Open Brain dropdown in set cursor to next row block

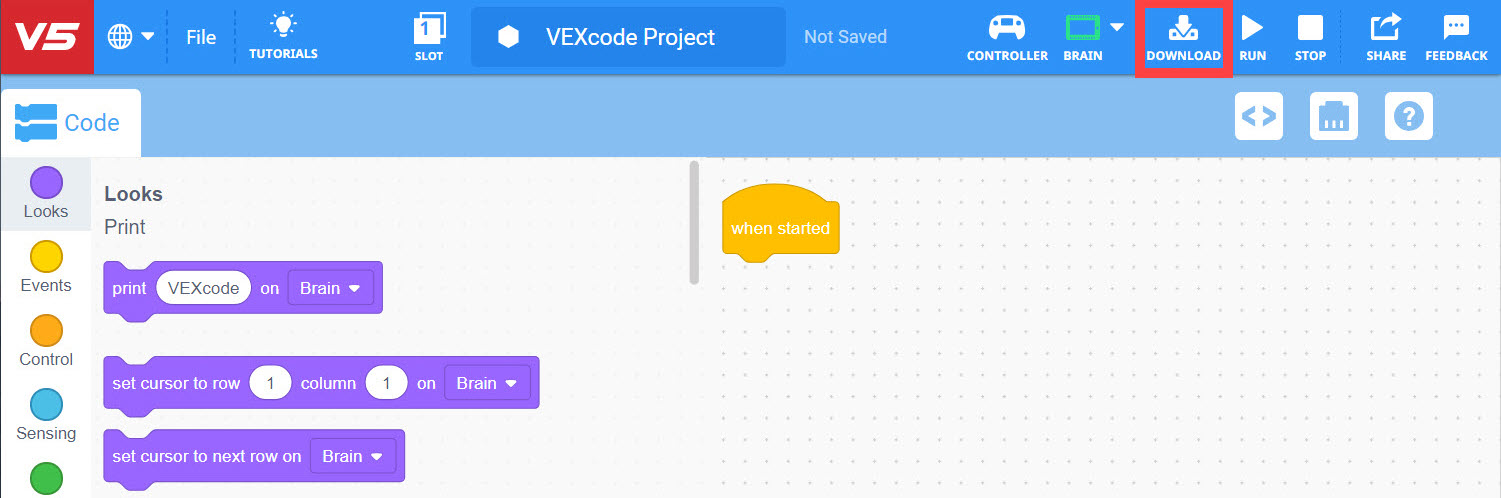point(352,456)
